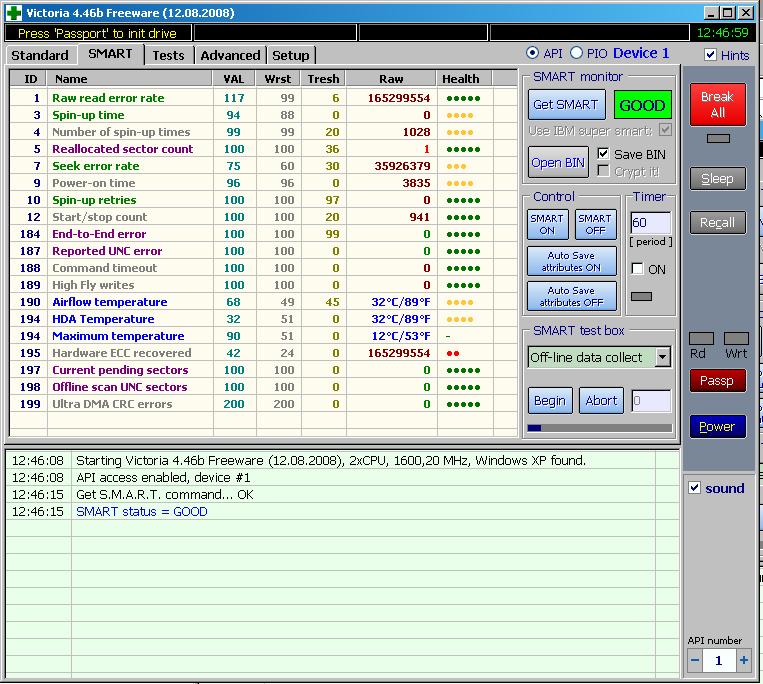Click the End-to-End error attribute

point(99,234)
